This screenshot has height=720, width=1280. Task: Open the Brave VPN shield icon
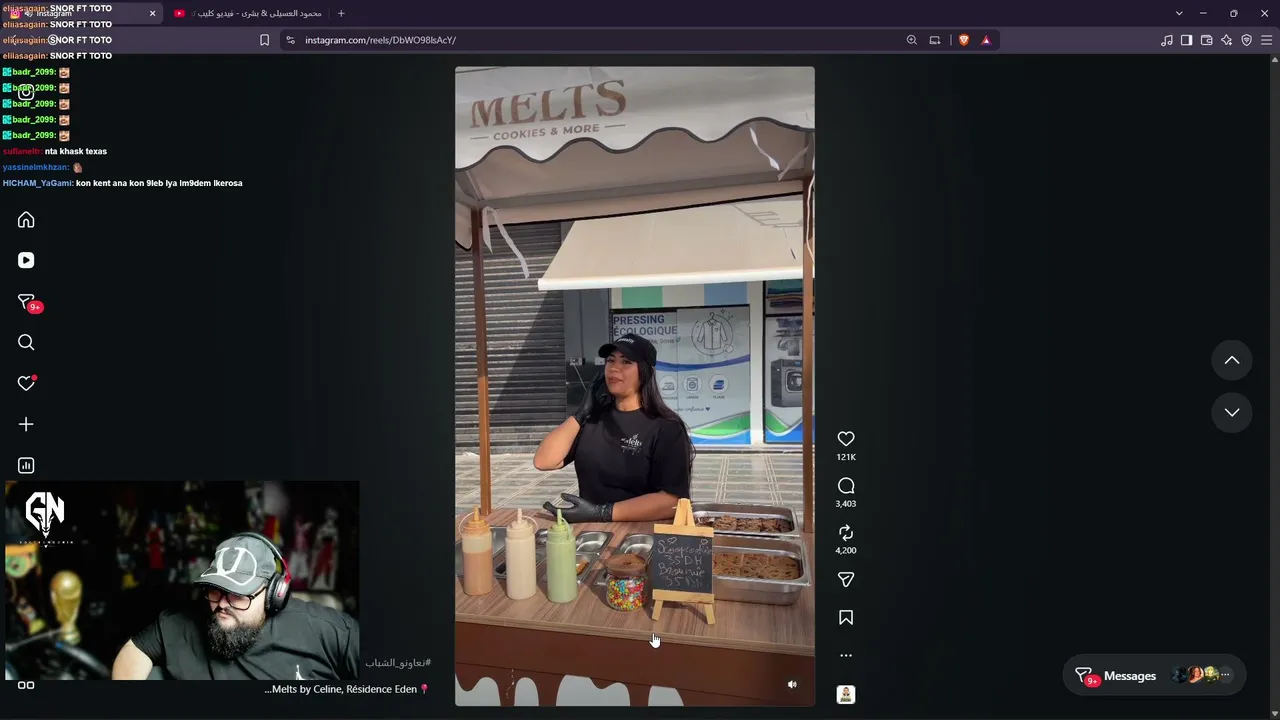(x=1246, y=40)
